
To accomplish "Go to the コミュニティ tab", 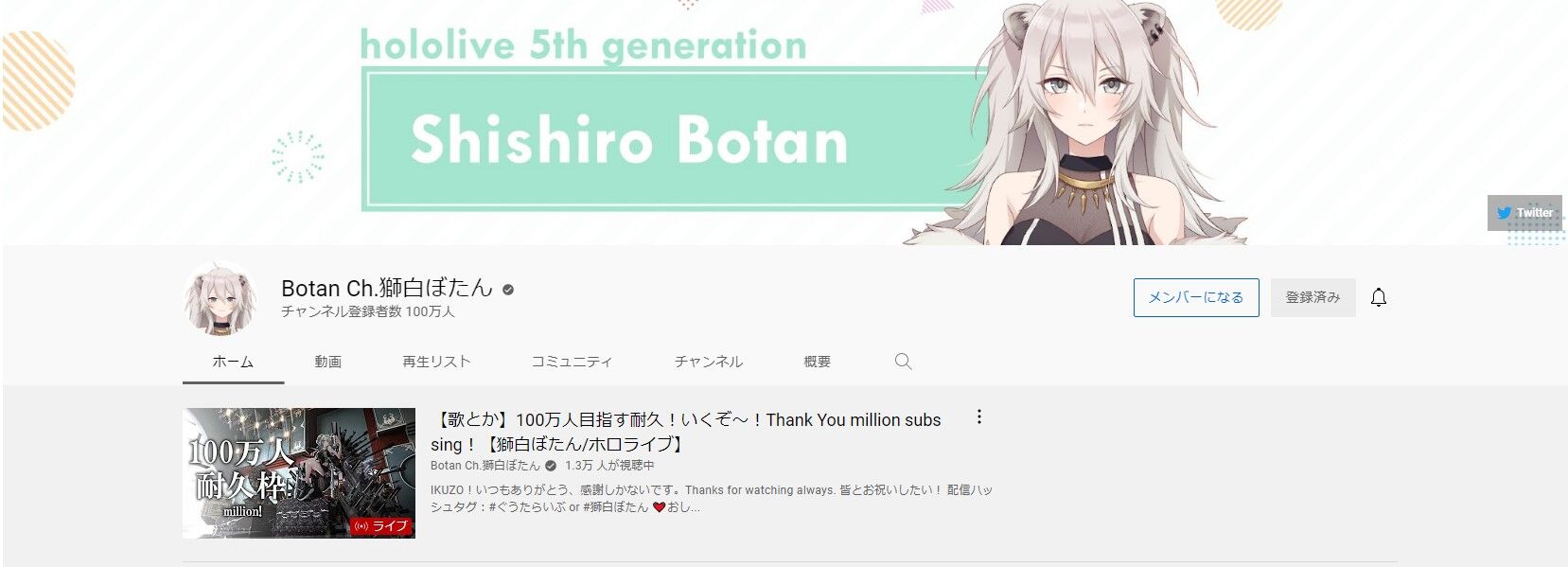I will pyautogui.click(x=572, y=362).
